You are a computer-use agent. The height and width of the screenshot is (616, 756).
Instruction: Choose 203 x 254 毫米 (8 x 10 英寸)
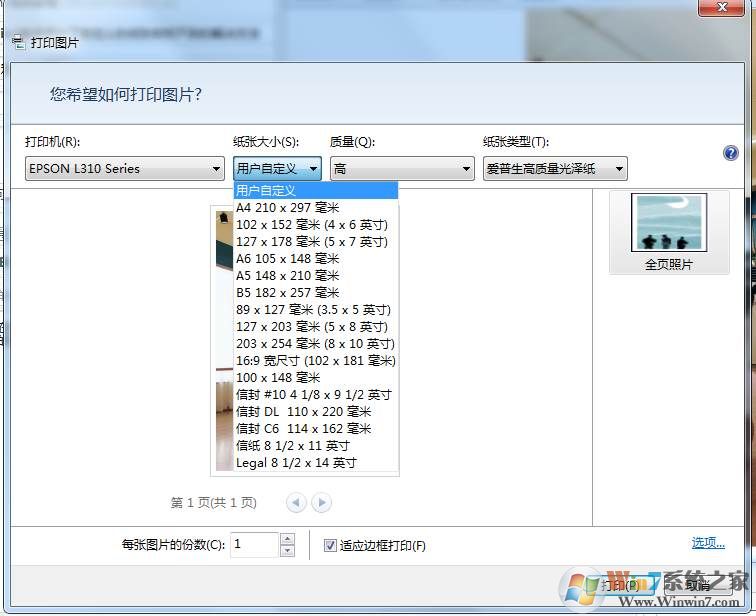316,344
